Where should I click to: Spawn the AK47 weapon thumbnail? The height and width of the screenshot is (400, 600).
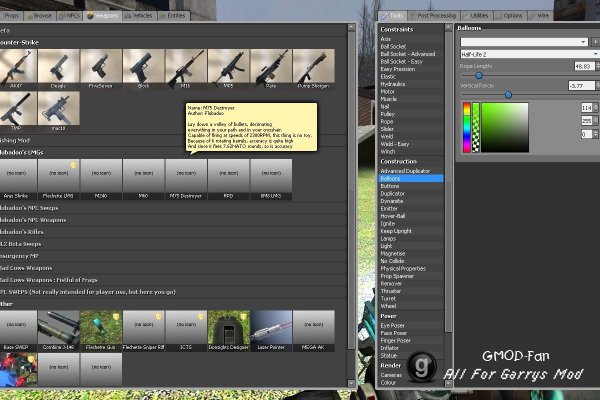(18, 69)
